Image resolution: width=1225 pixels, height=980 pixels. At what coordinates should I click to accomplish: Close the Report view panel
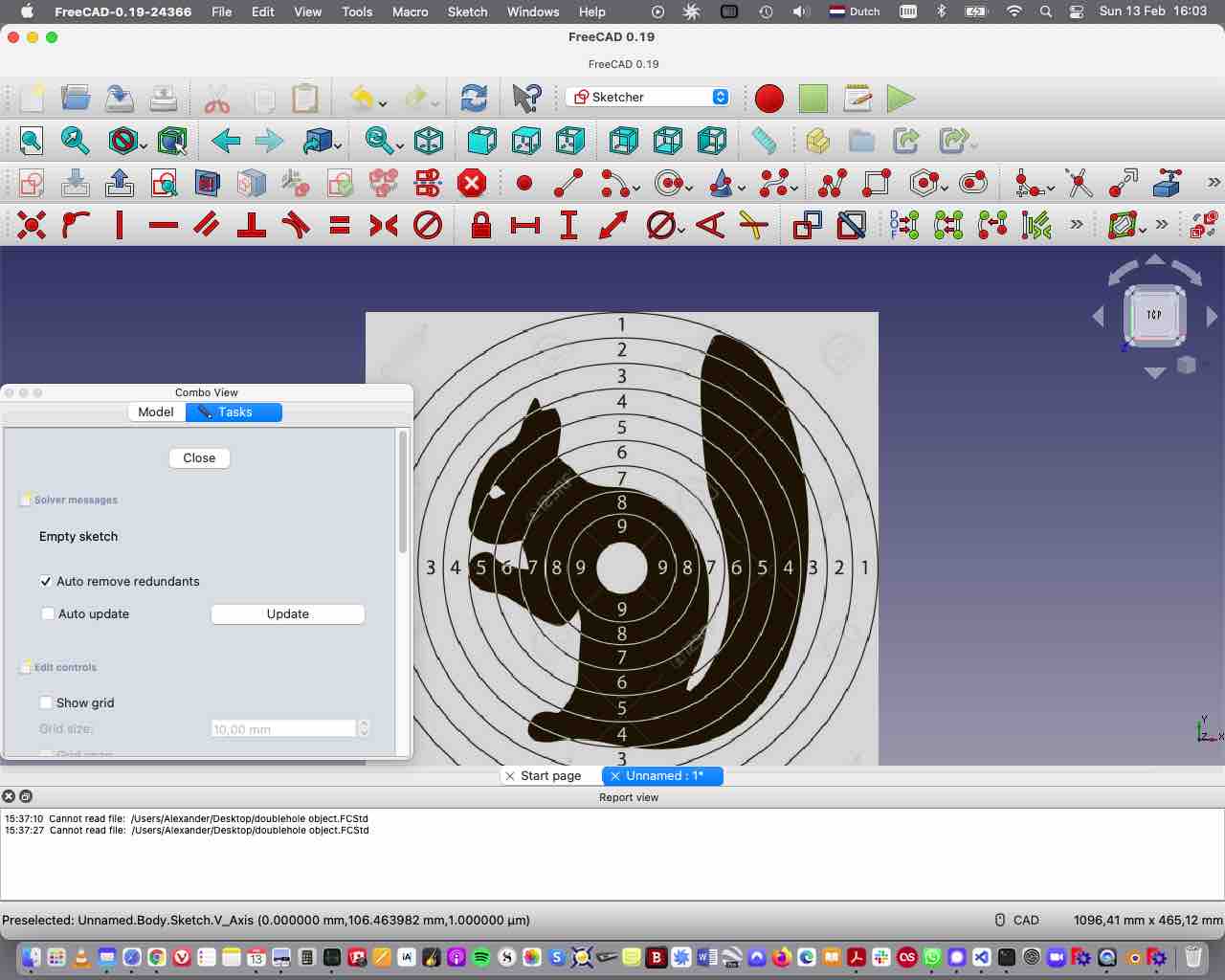(x=9, y=796)
